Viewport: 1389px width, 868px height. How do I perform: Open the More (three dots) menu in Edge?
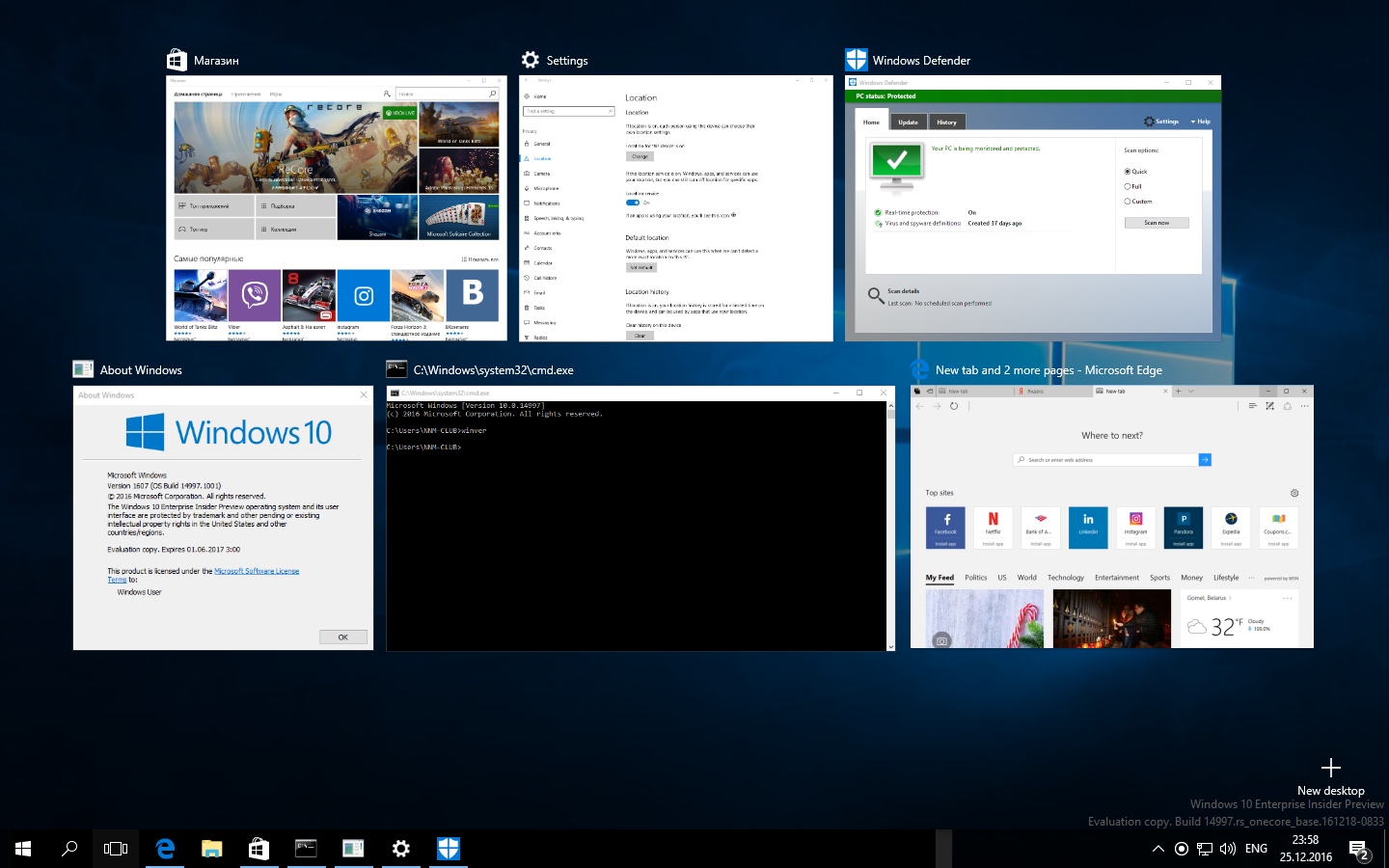[x=1304, y=406]
